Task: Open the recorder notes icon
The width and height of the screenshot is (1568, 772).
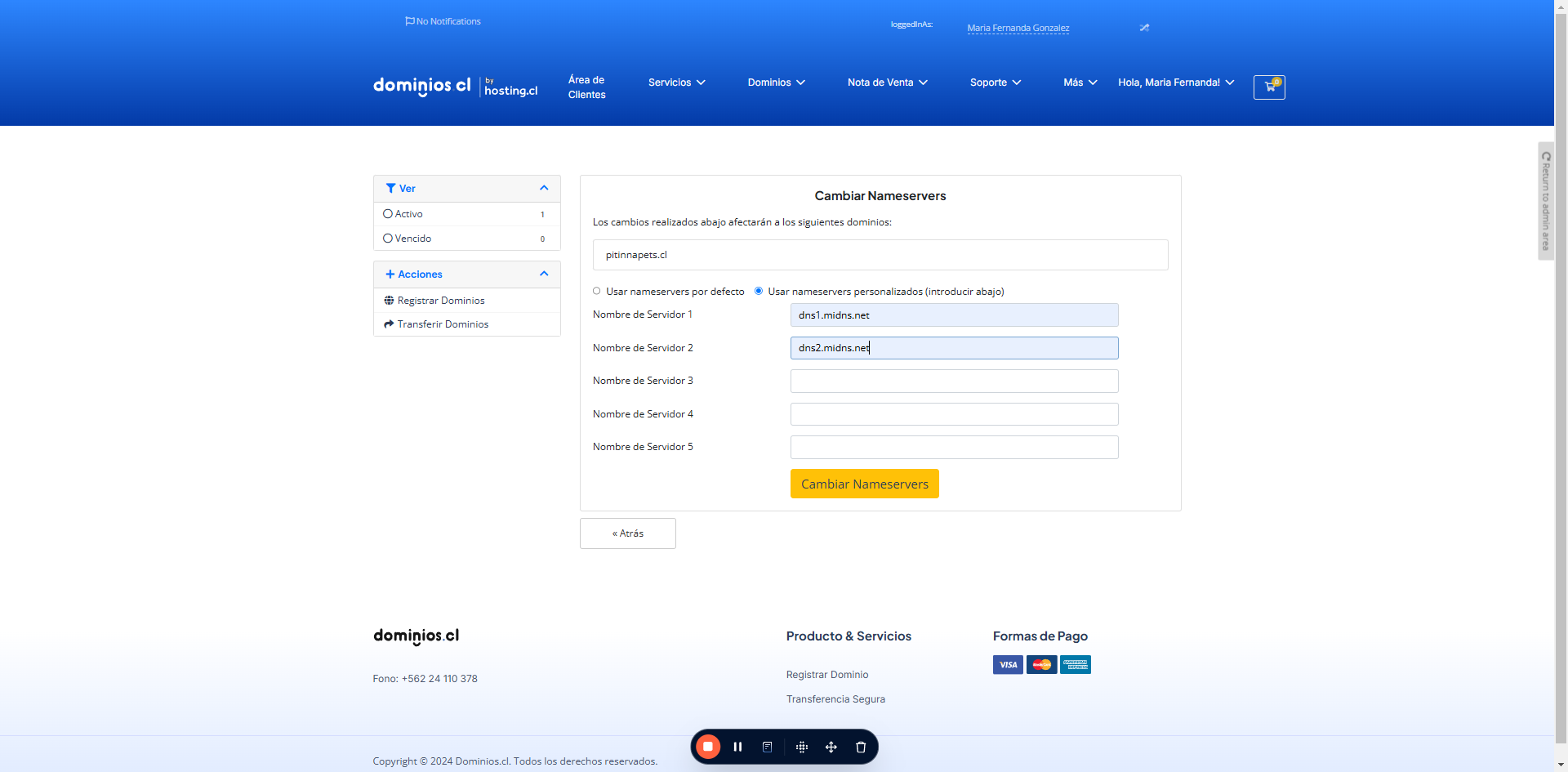Action: pos(767,747)
